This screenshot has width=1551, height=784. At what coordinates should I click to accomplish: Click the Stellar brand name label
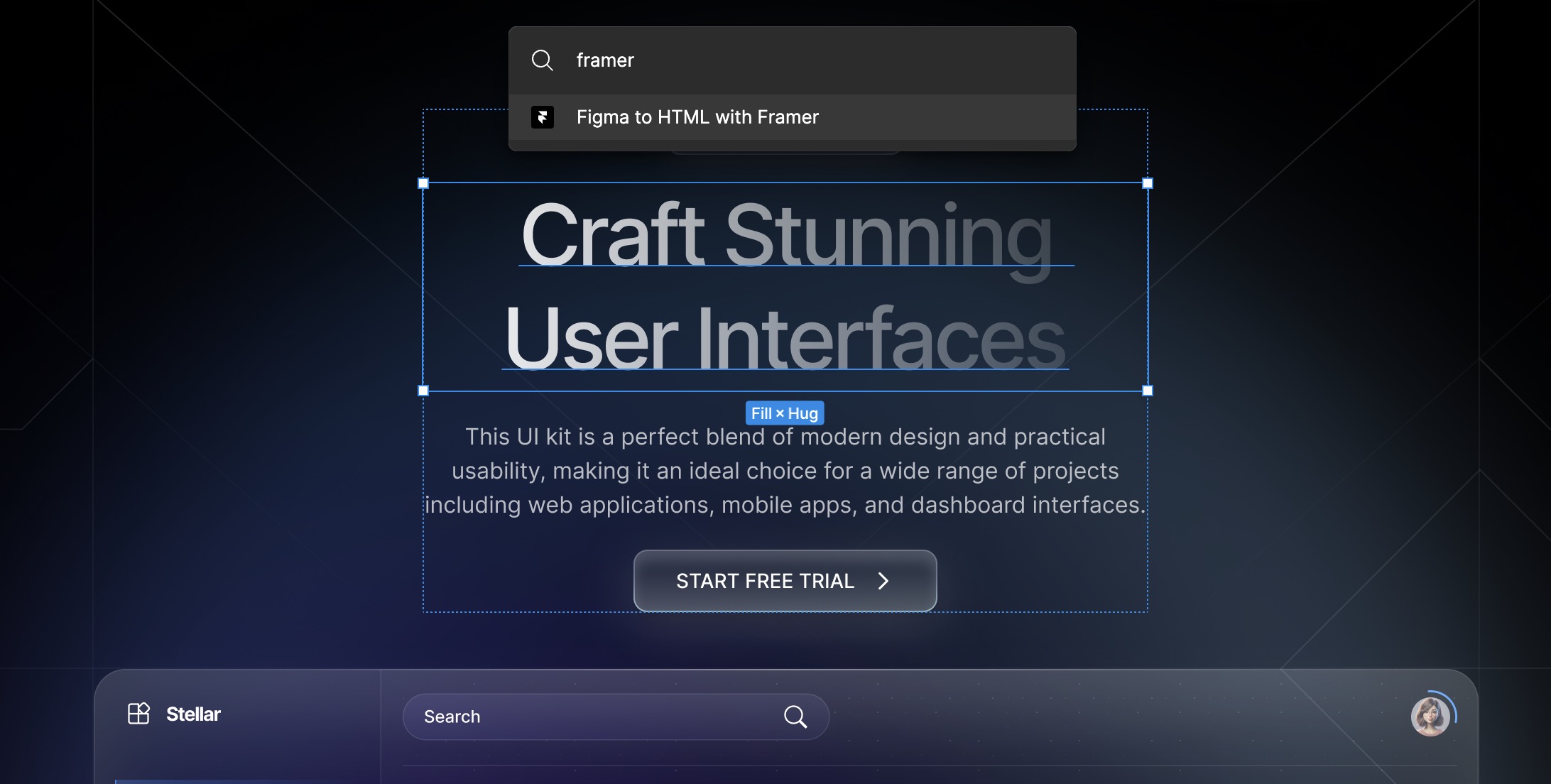(192, 714)
